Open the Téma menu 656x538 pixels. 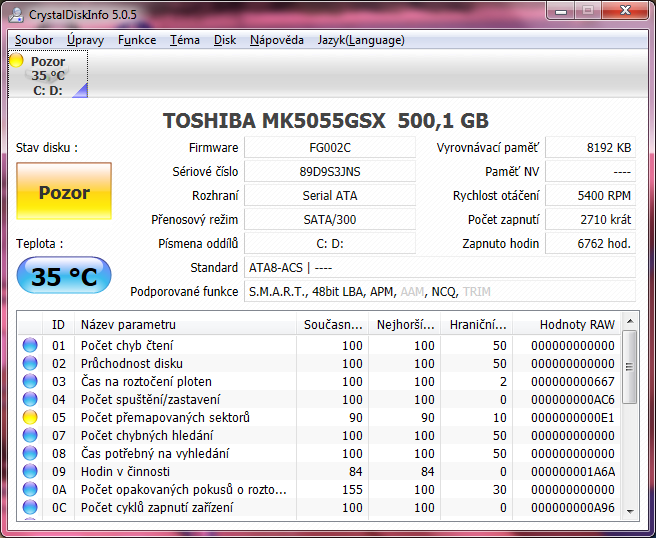pos(184,40)
